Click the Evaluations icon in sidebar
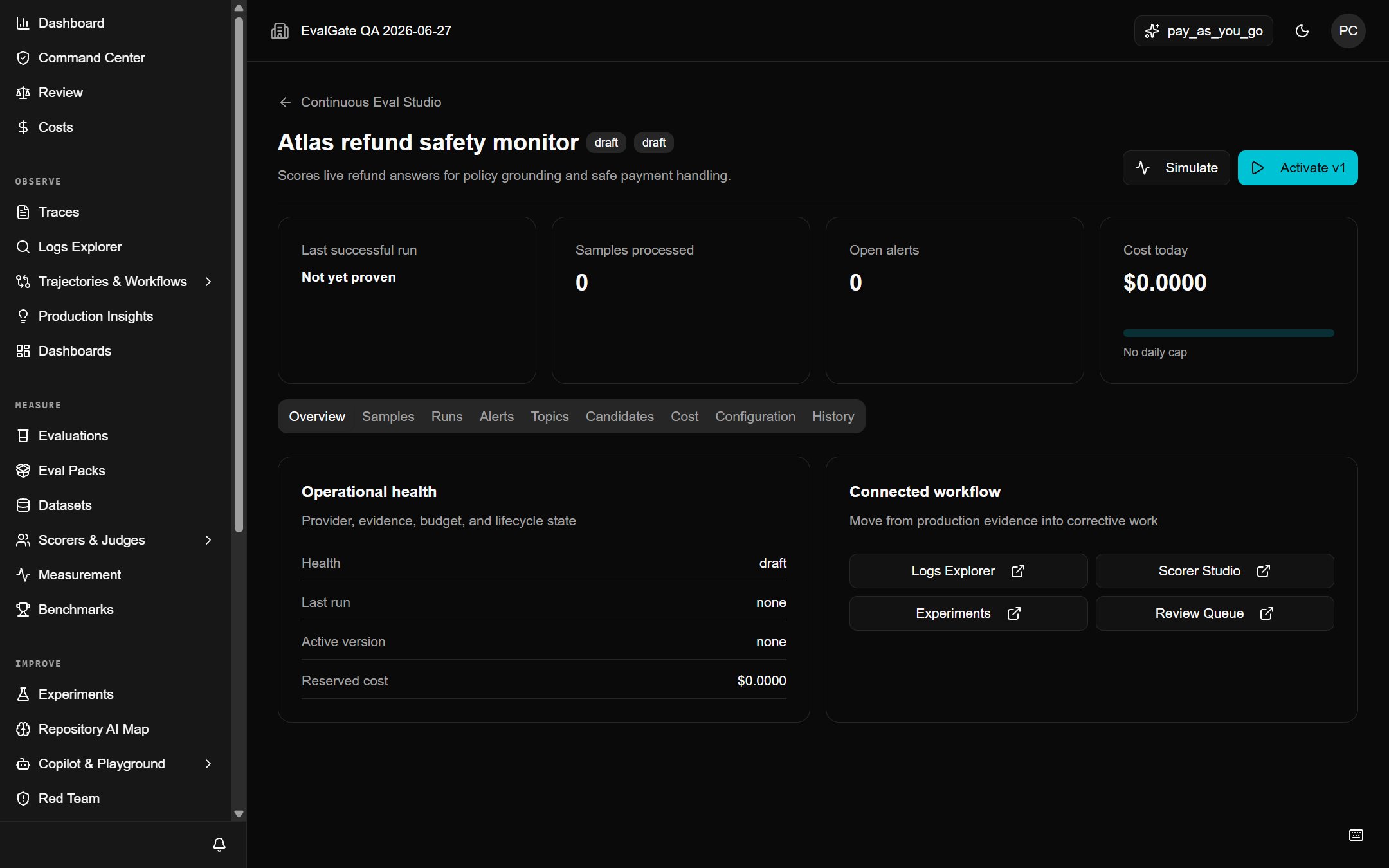This screenshot has width=1389, height=868. click(x=23, y=436)
